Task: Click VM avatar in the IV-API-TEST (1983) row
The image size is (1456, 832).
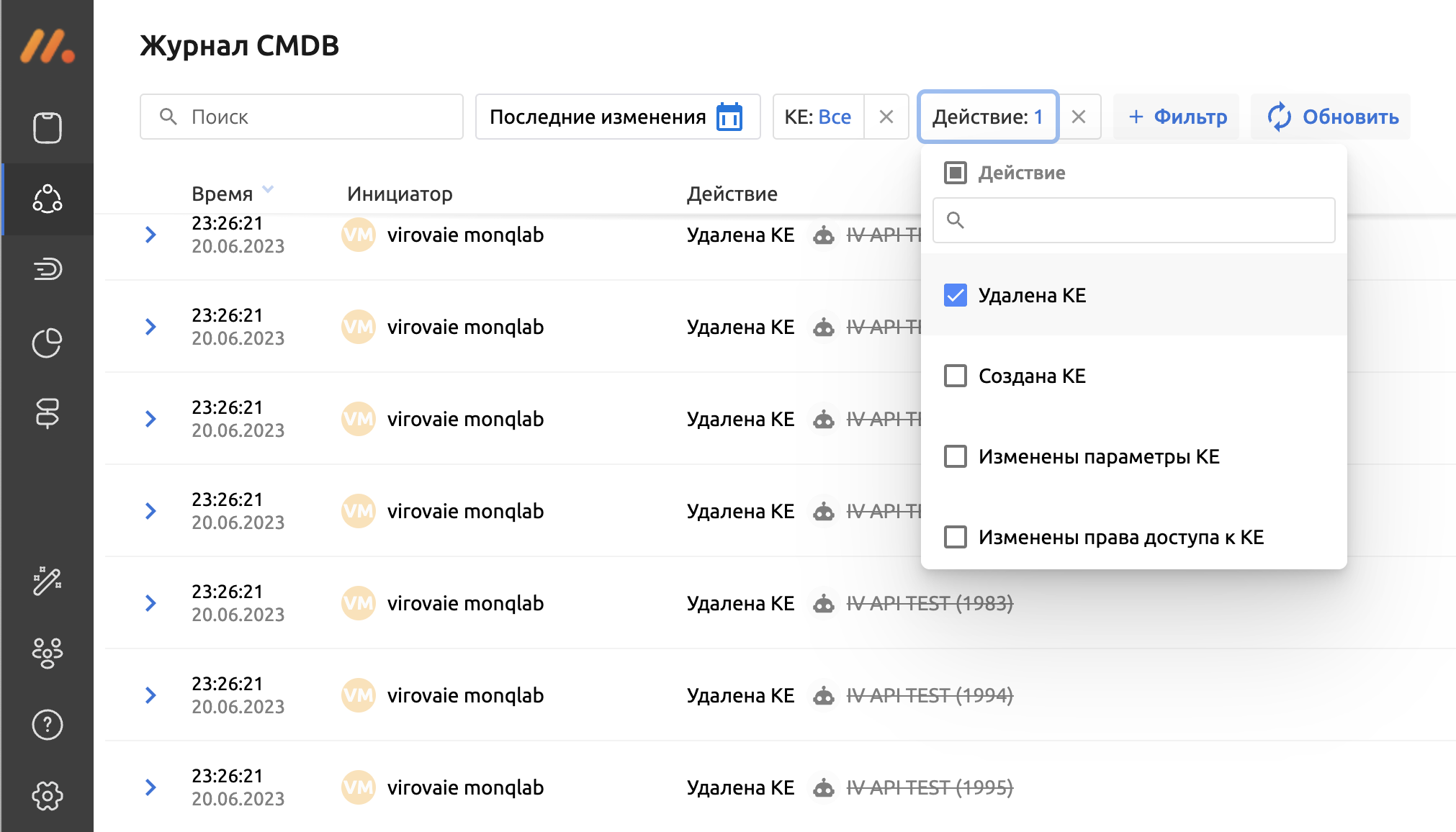Action: [x=359, y=603]
